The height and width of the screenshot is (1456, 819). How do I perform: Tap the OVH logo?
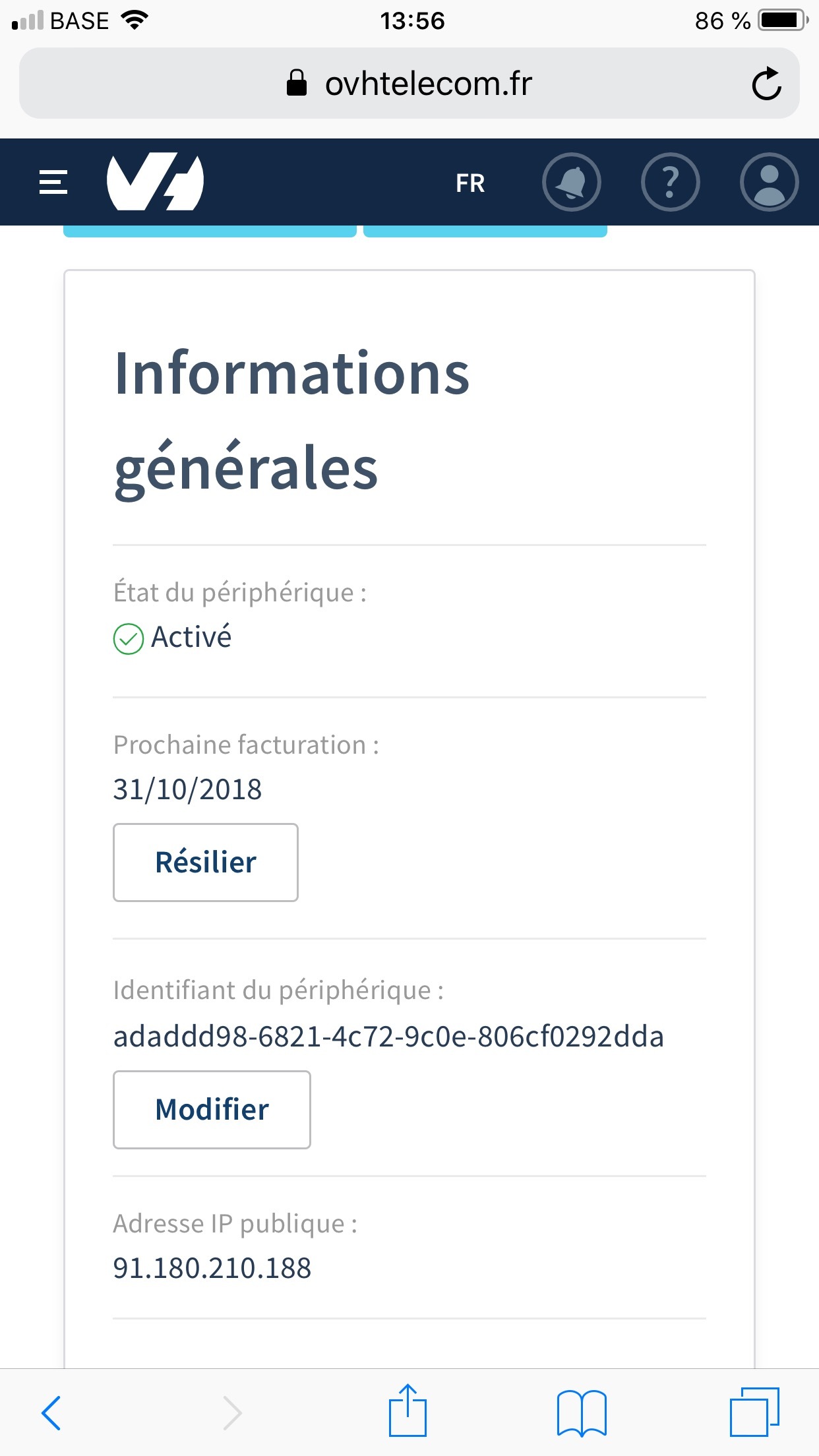pyautogui.click(x=156, y=182)
